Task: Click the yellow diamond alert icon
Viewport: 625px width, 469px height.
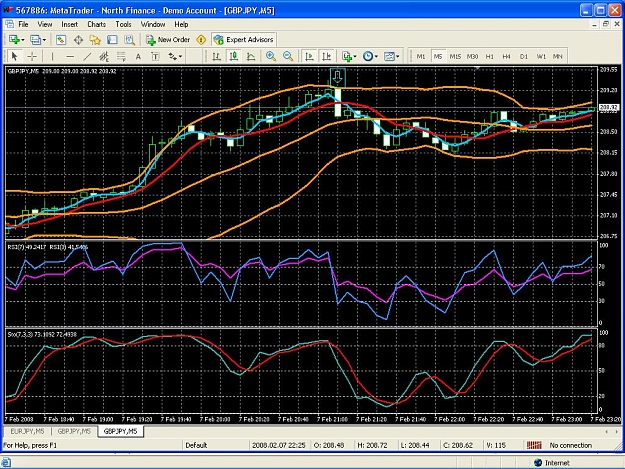Action: [x=201, y=40]
